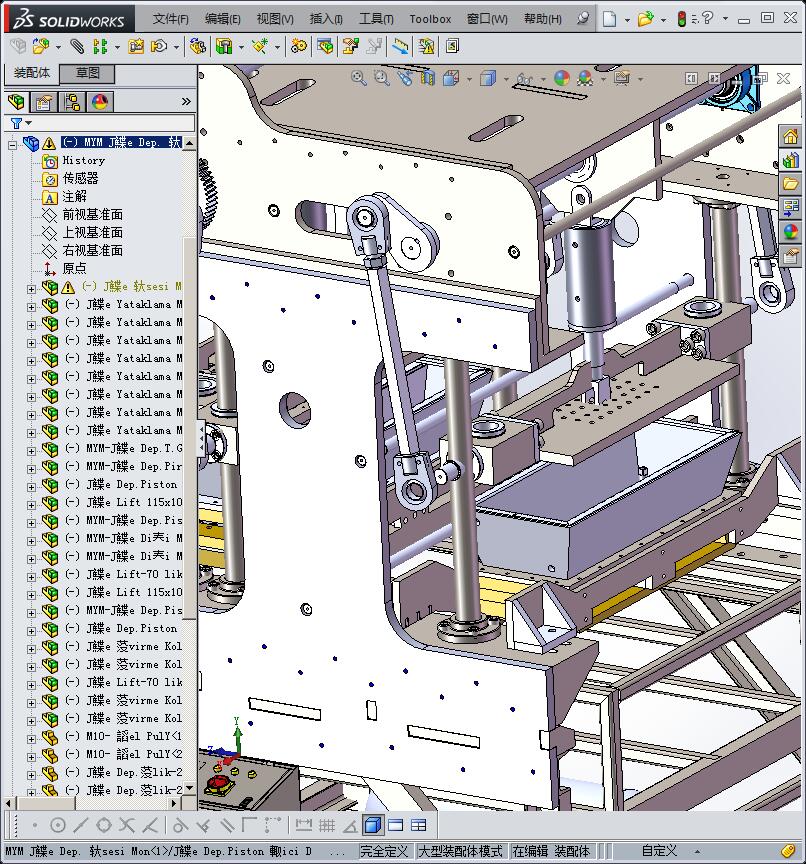The height and width of the screenshot is (864, 806).
Task: Toggle Hide/Show Items glasses icon
Action: (x=524, y=79)
